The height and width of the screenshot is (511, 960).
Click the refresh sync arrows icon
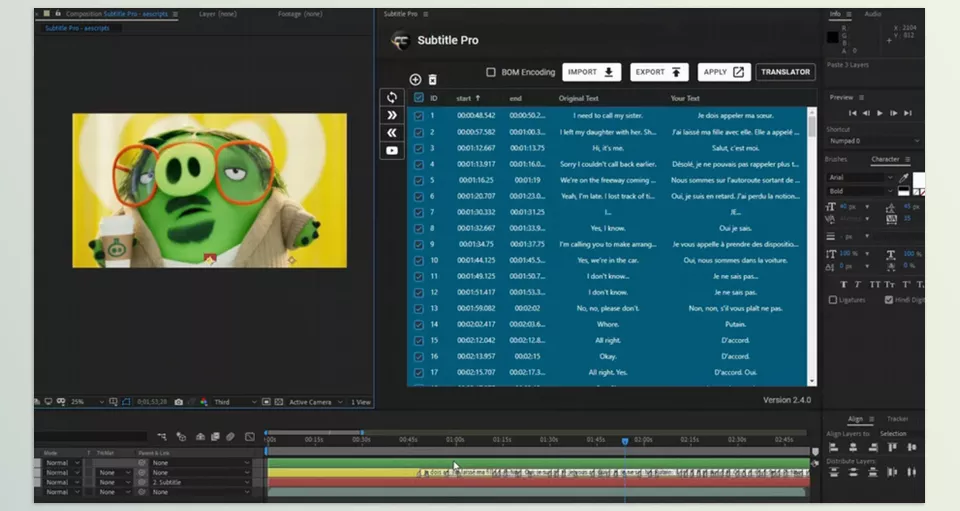pos(392,97)
